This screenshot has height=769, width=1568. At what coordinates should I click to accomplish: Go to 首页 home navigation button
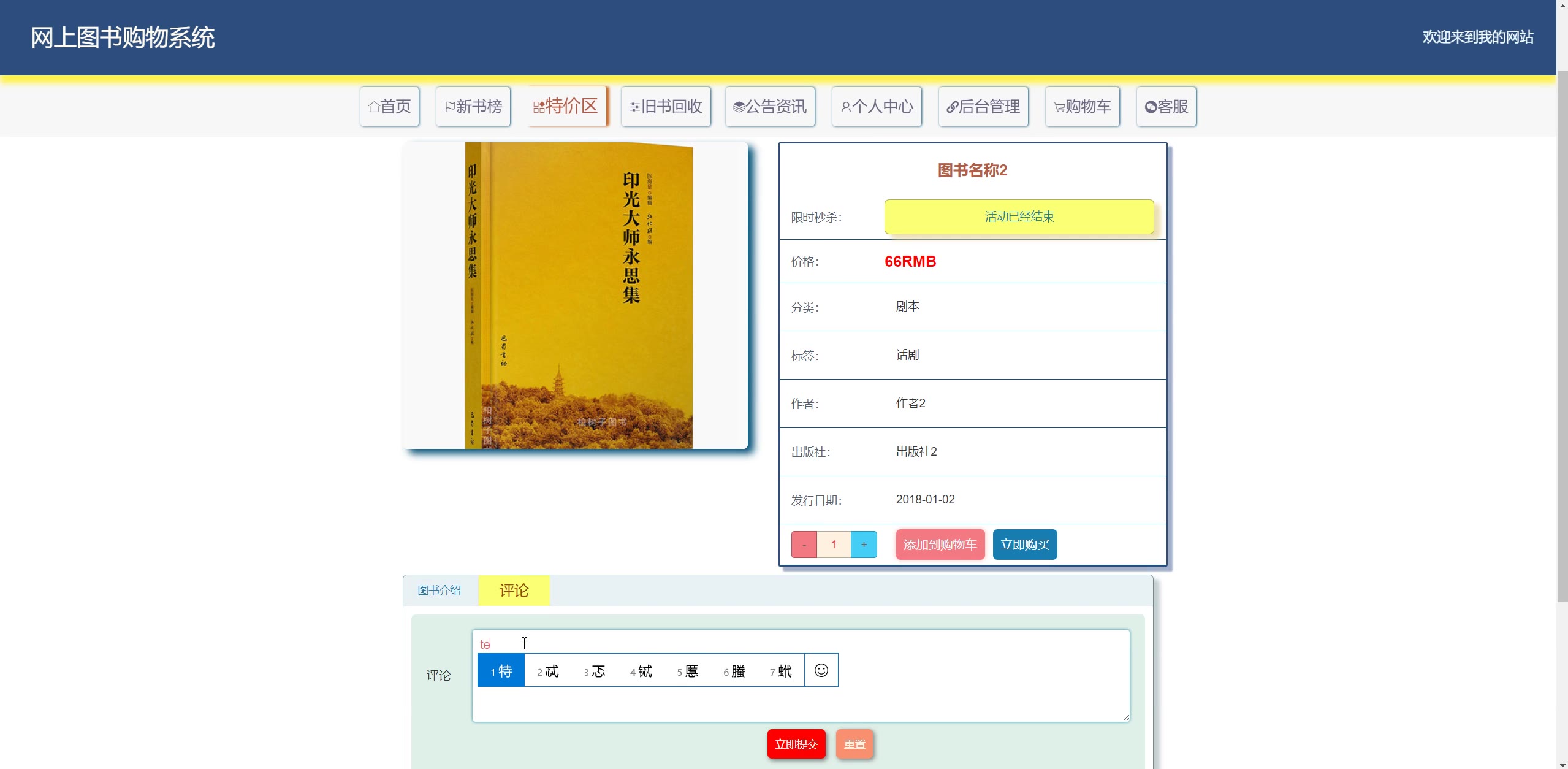coord(389,107)
